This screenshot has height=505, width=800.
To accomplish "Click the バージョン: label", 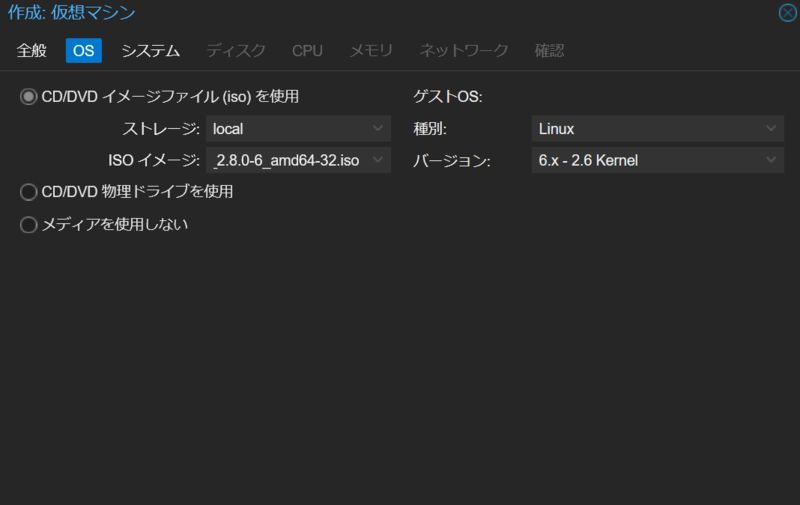I will coord(452,161).
